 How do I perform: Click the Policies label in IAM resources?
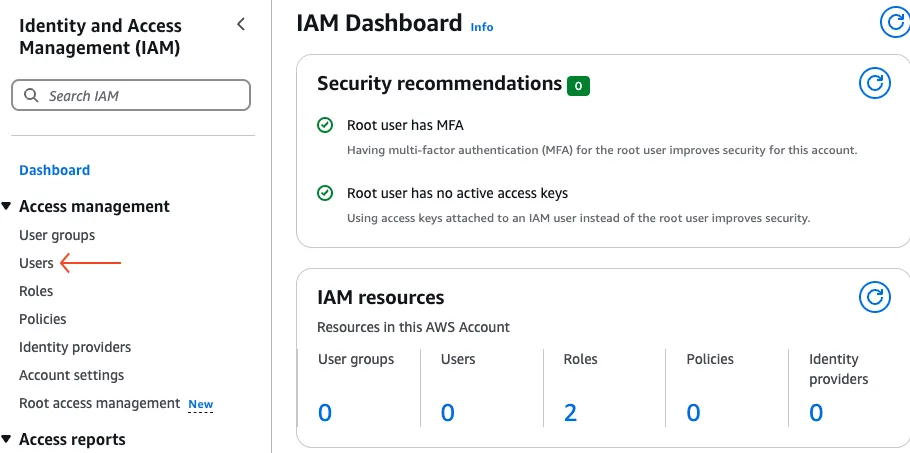[710, 359]
